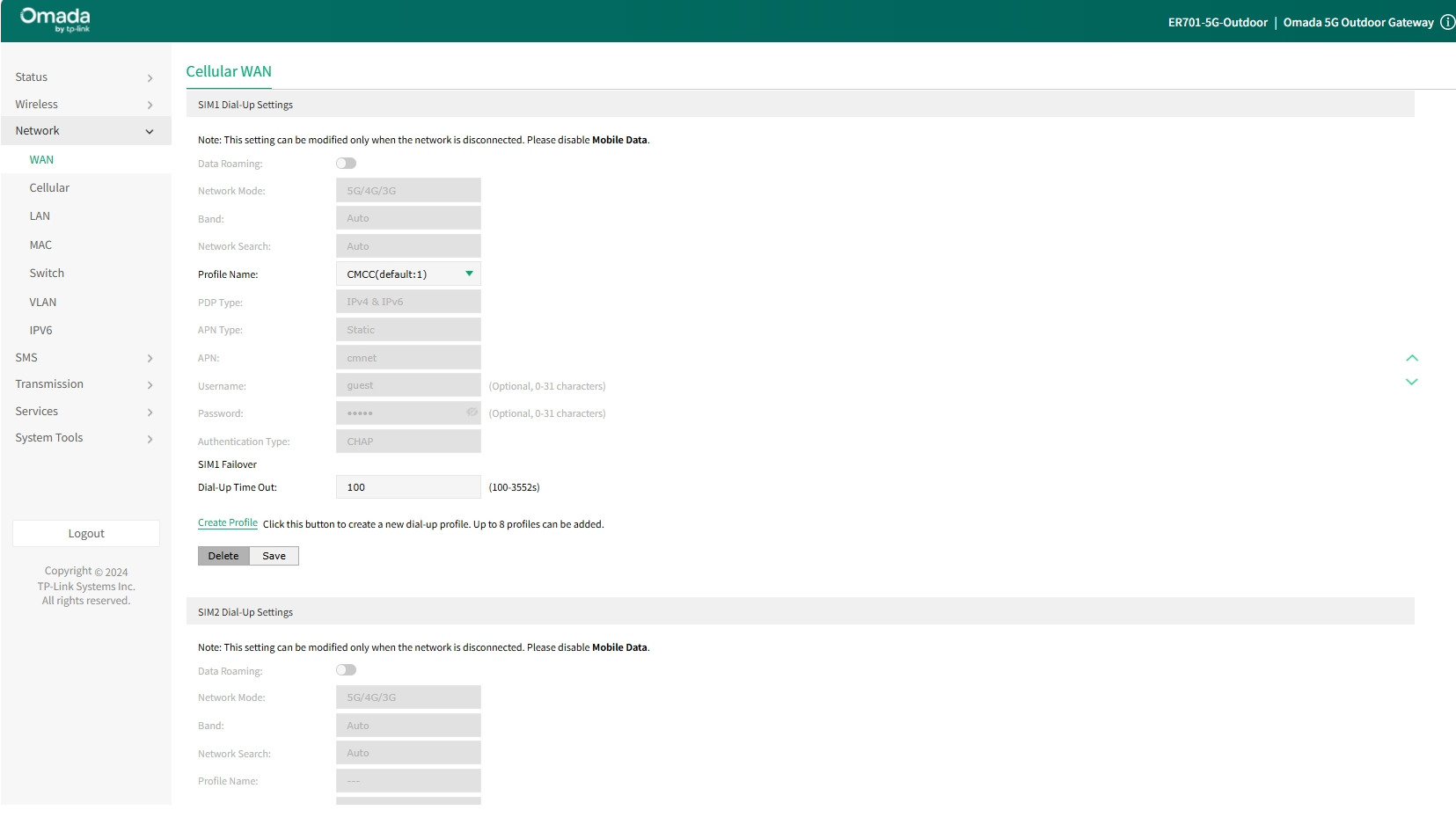Click the slashed-eye icon to reveal the Password
The height and width of the screenshot is (825, 1456).
pyautogui.click(x=472, y=412)
